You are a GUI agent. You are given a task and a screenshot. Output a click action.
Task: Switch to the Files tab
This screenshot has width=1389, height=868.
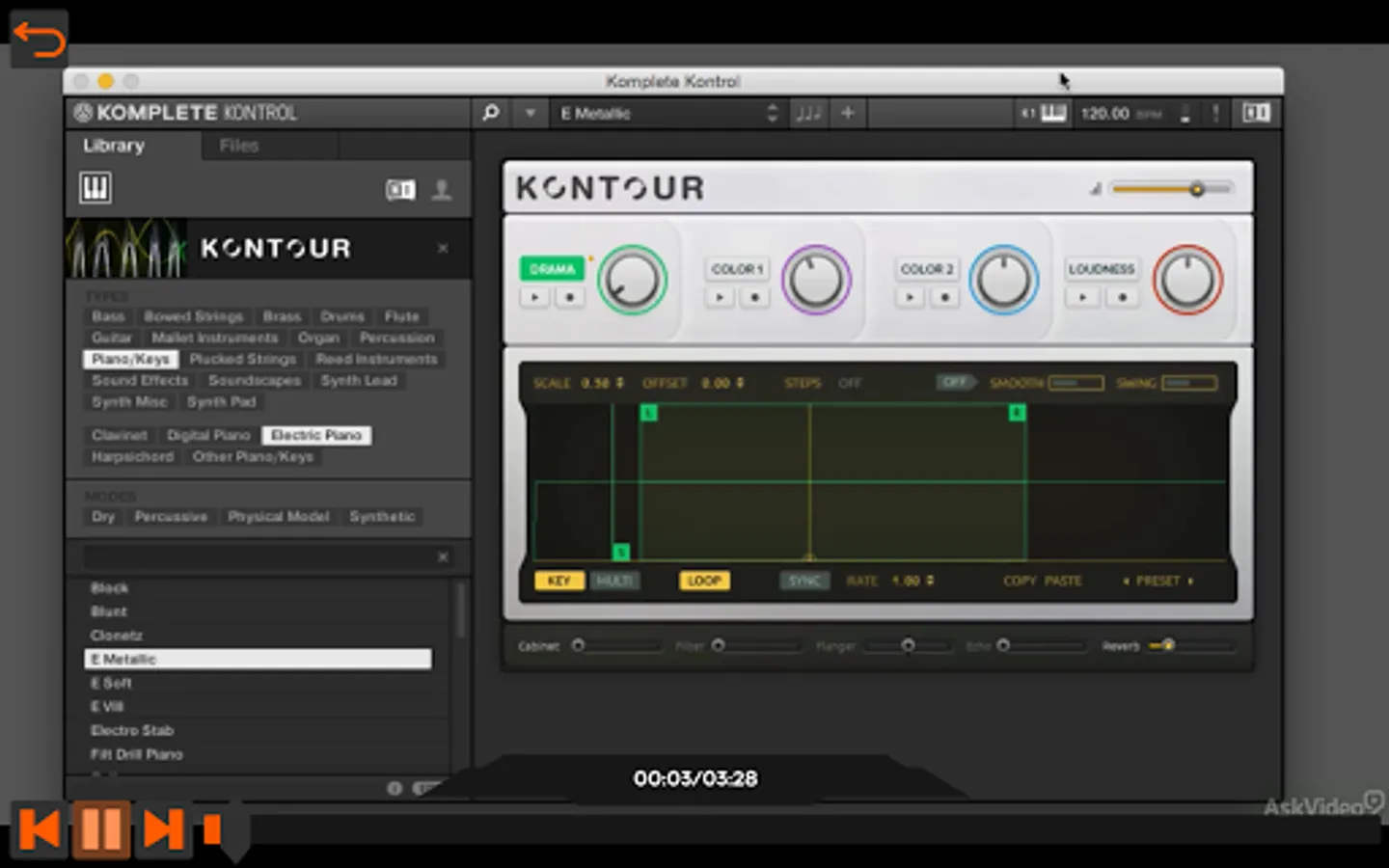pos(239,146)
